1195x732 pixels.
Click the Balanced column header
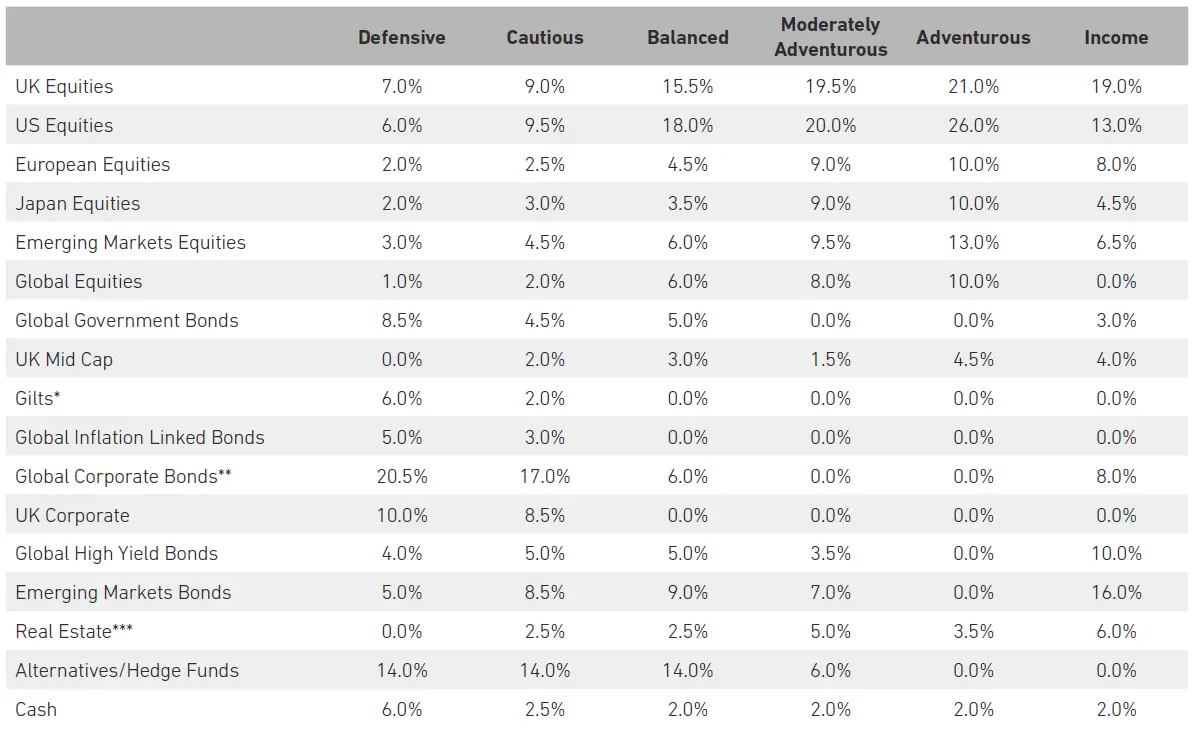[687, 38]
